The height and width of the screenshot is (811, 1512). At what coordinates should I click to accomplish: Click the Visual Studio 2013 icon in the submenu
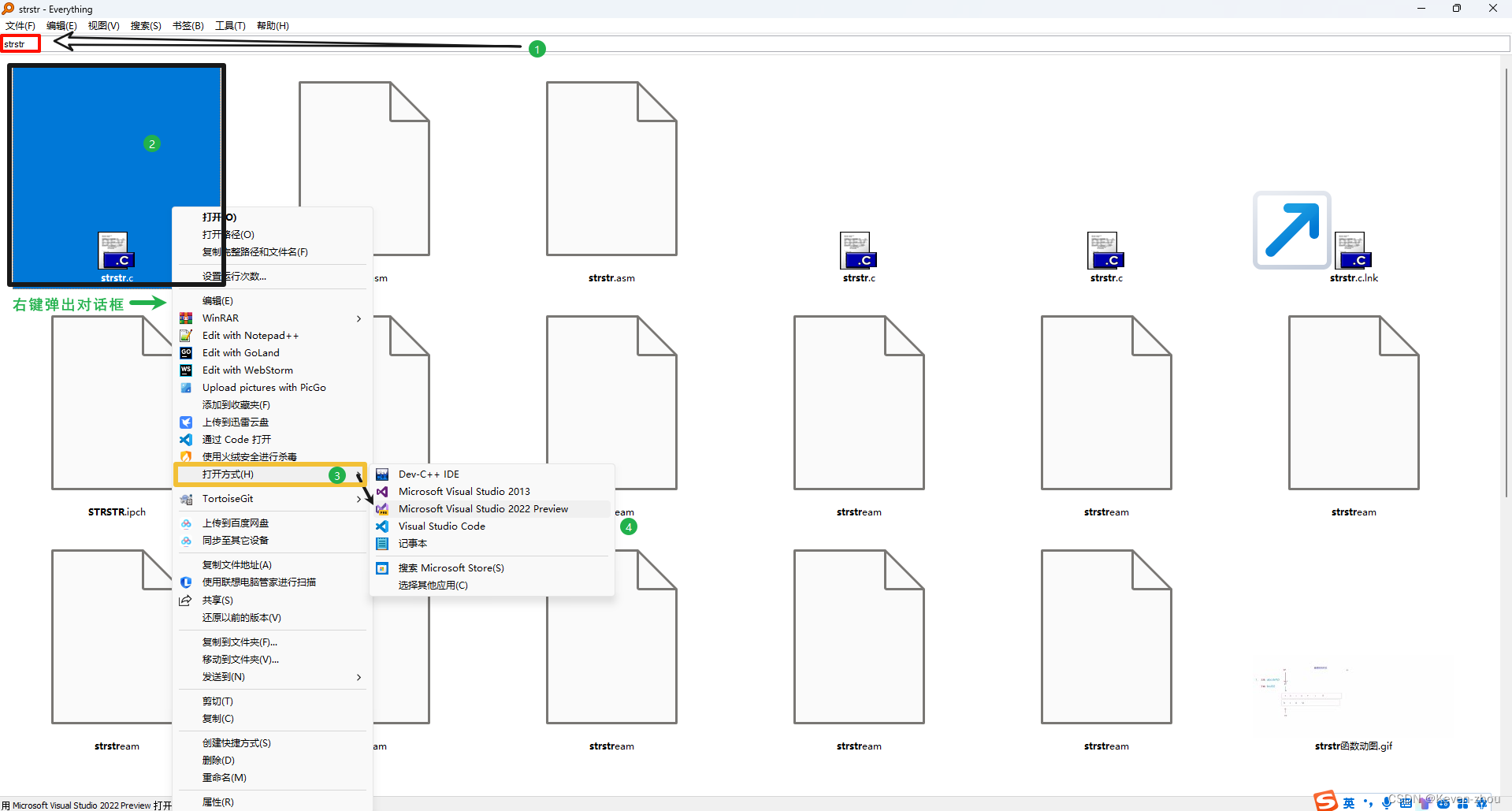[382, 492]
